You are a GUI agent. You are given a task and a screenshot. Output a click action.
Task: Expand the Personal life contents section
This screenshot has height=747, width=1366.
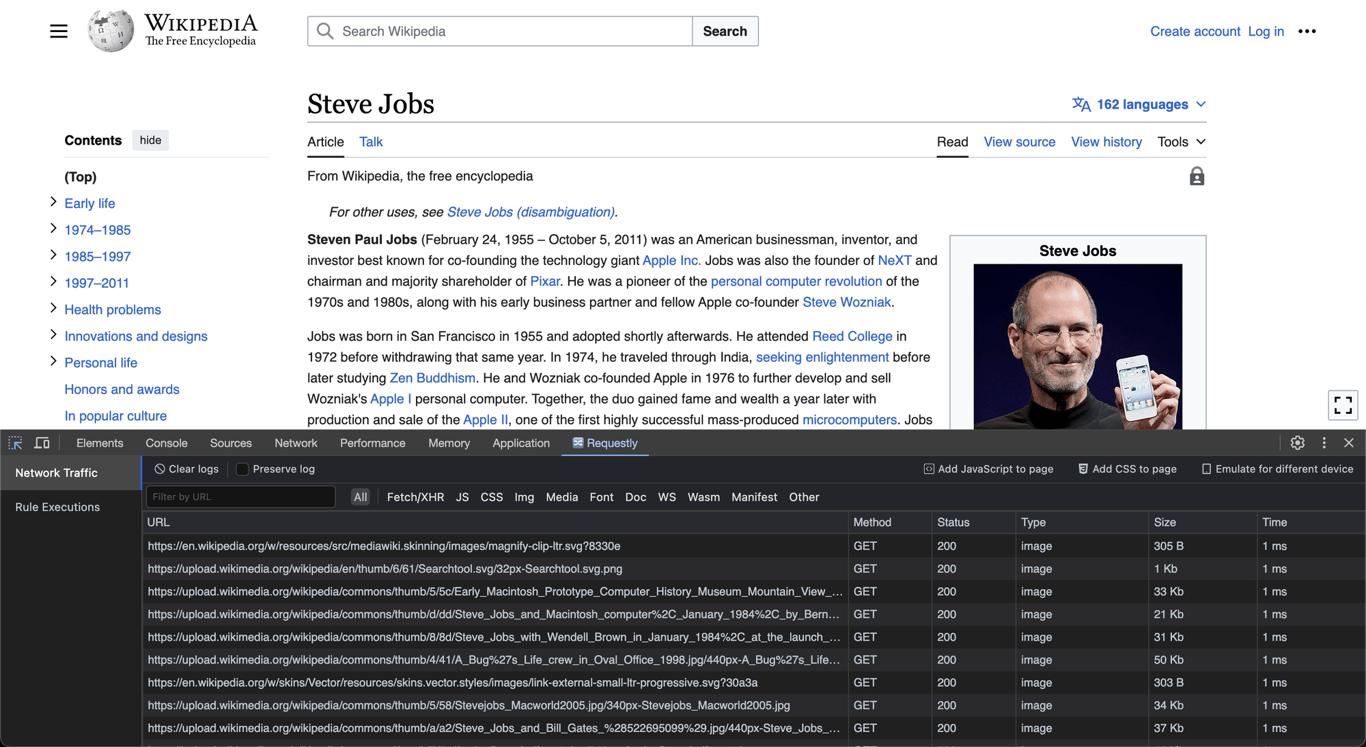coord(53,362)
